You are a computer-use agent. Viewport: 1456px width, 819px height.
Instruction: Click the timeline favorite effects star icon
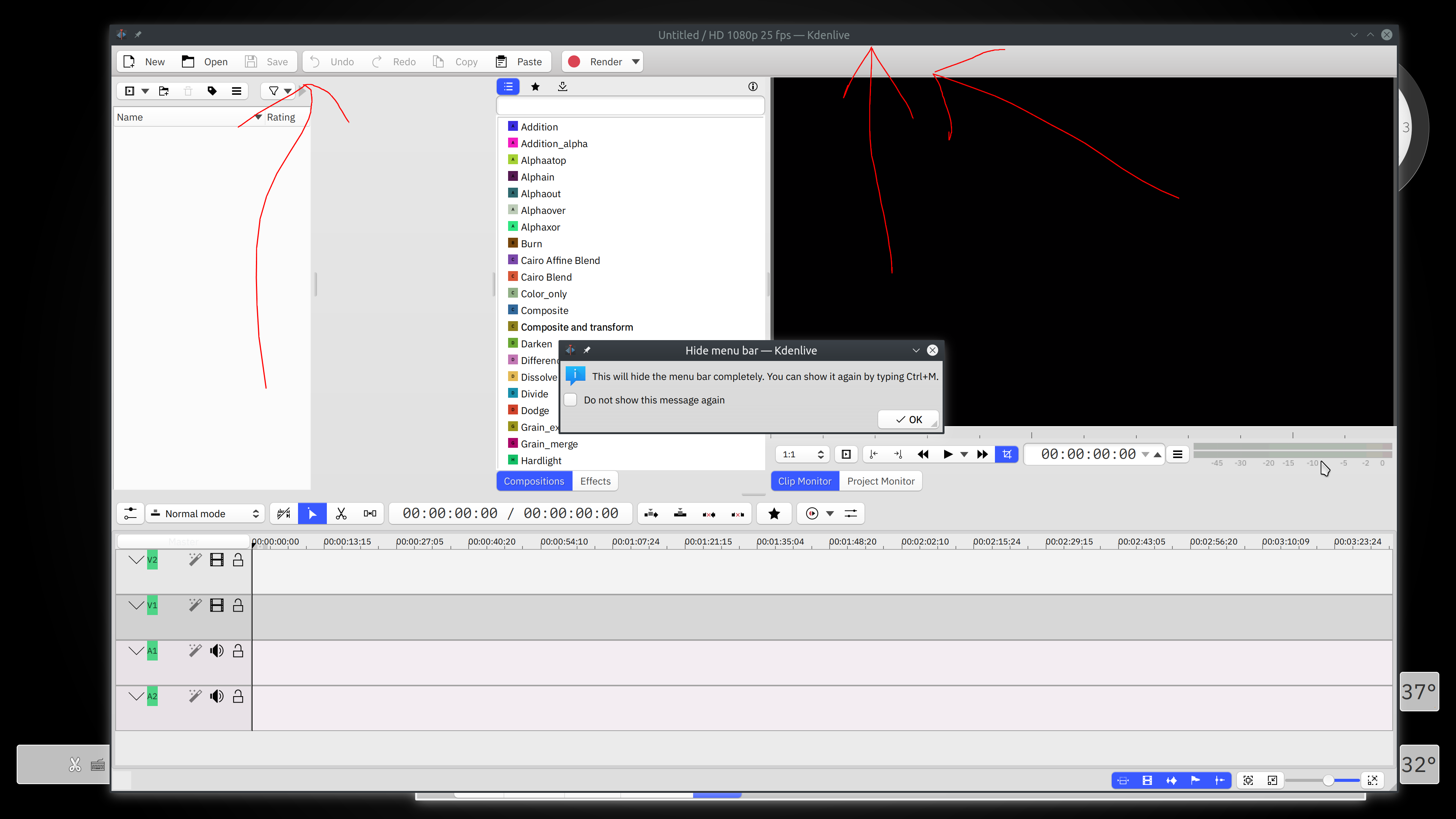coord(774,513)
